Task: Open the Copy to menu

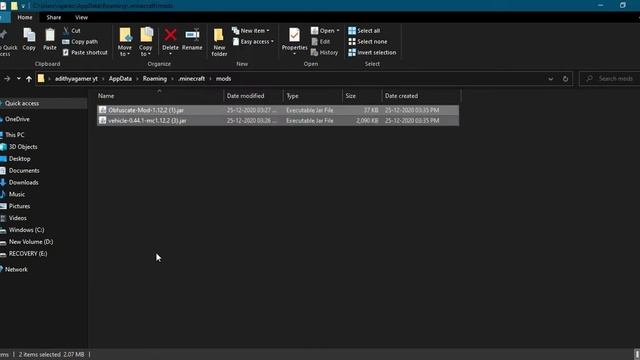Action: pyautogui.click(x=146, y=42)
